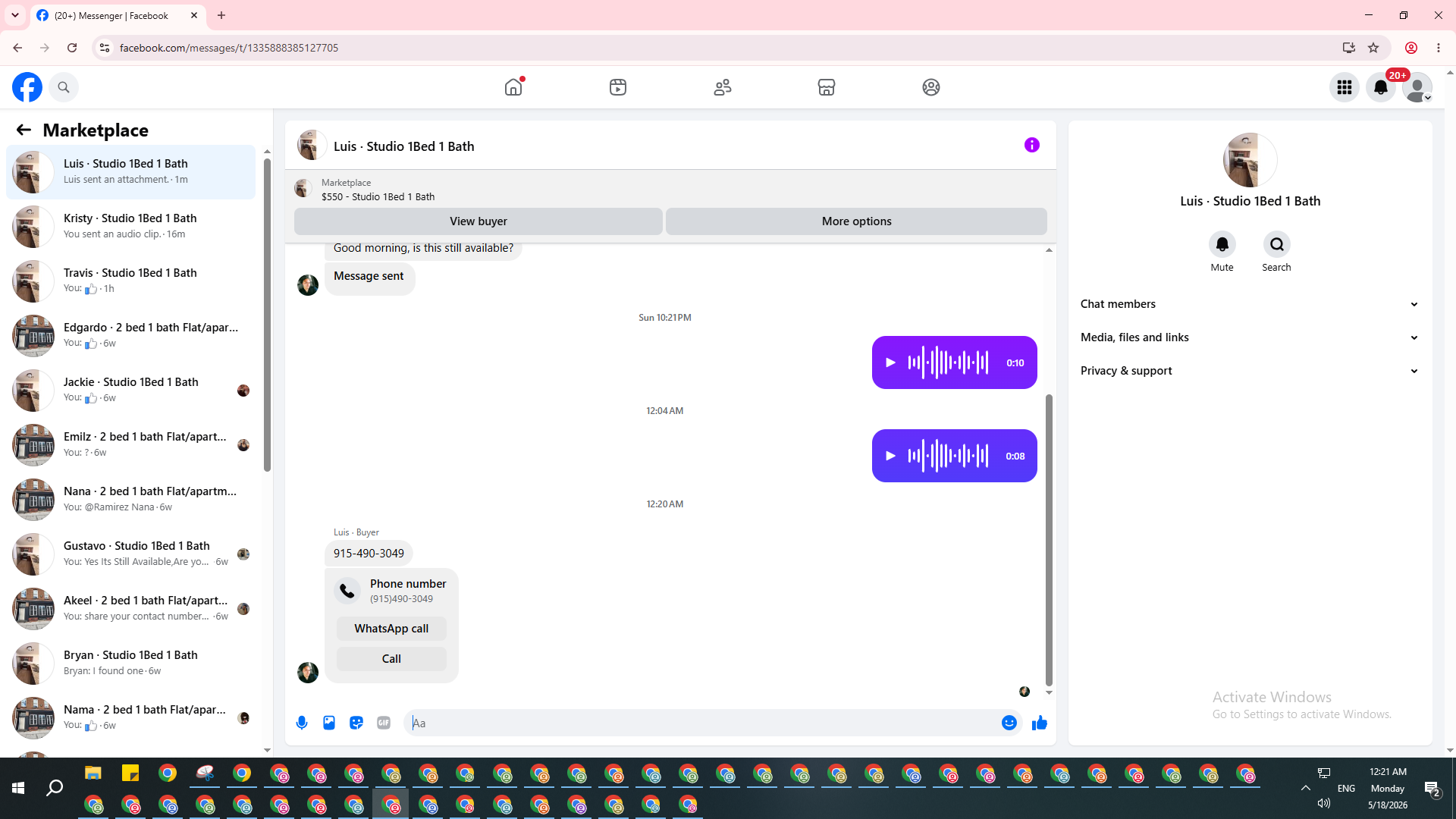Screen dimensions: 1456x819
Task: Install app icon in address bar
Action: click(x=1349, y=48)
